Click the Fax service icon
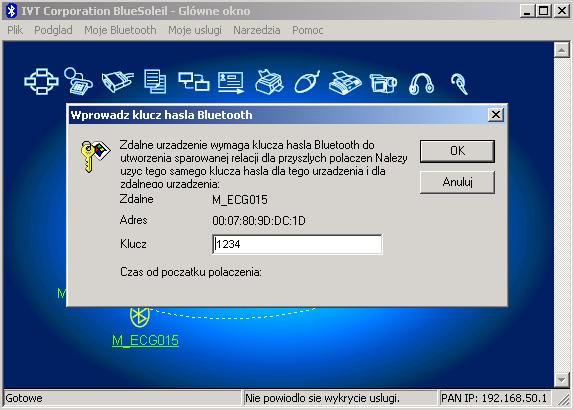This screenshot has height=410, width=573. 345,83
